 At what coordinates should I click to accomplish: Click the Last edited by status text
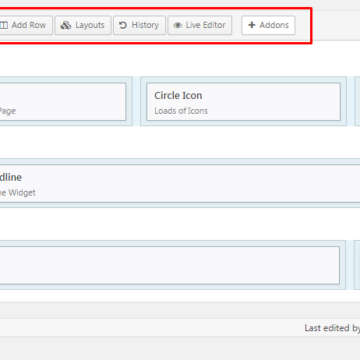(x=332, y=328)
